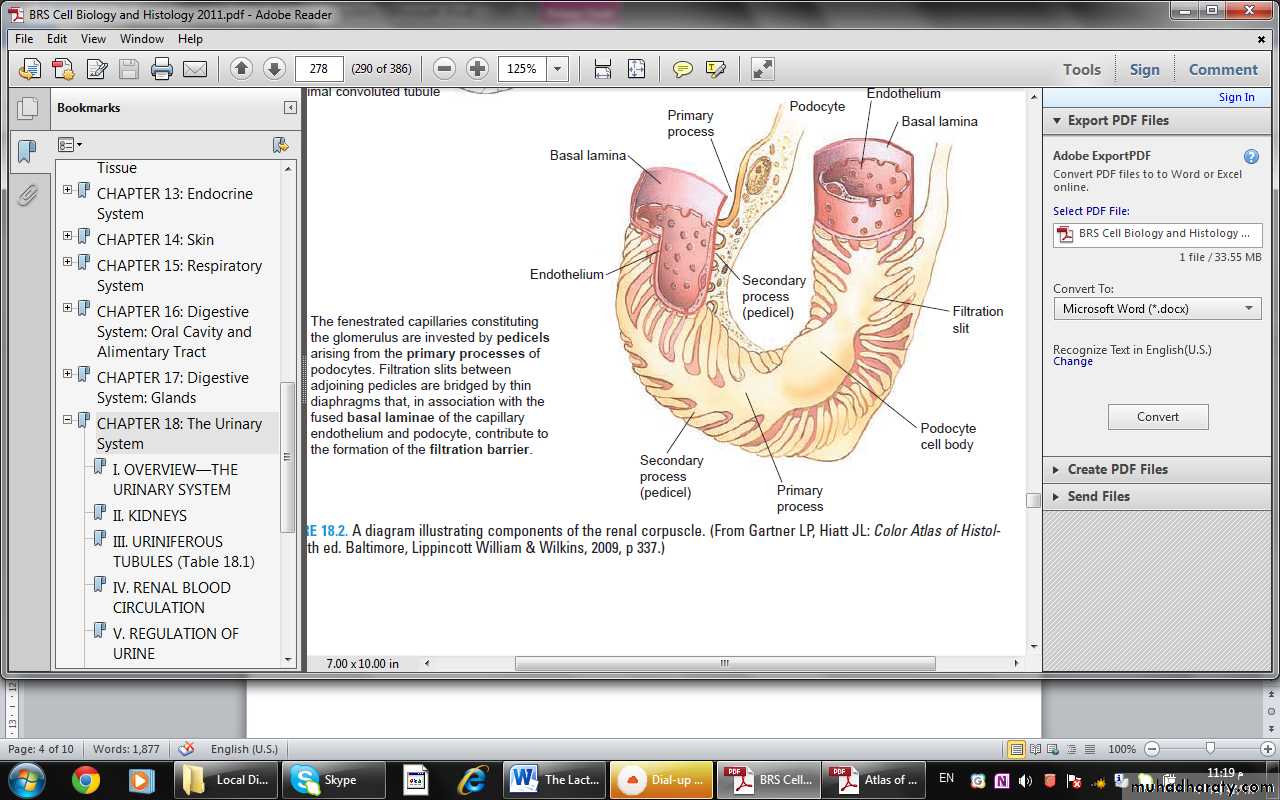Viewport: 1280px width, 800px height.
Task: Go to previous page with up arrow
Action: (x=241, y=69)
